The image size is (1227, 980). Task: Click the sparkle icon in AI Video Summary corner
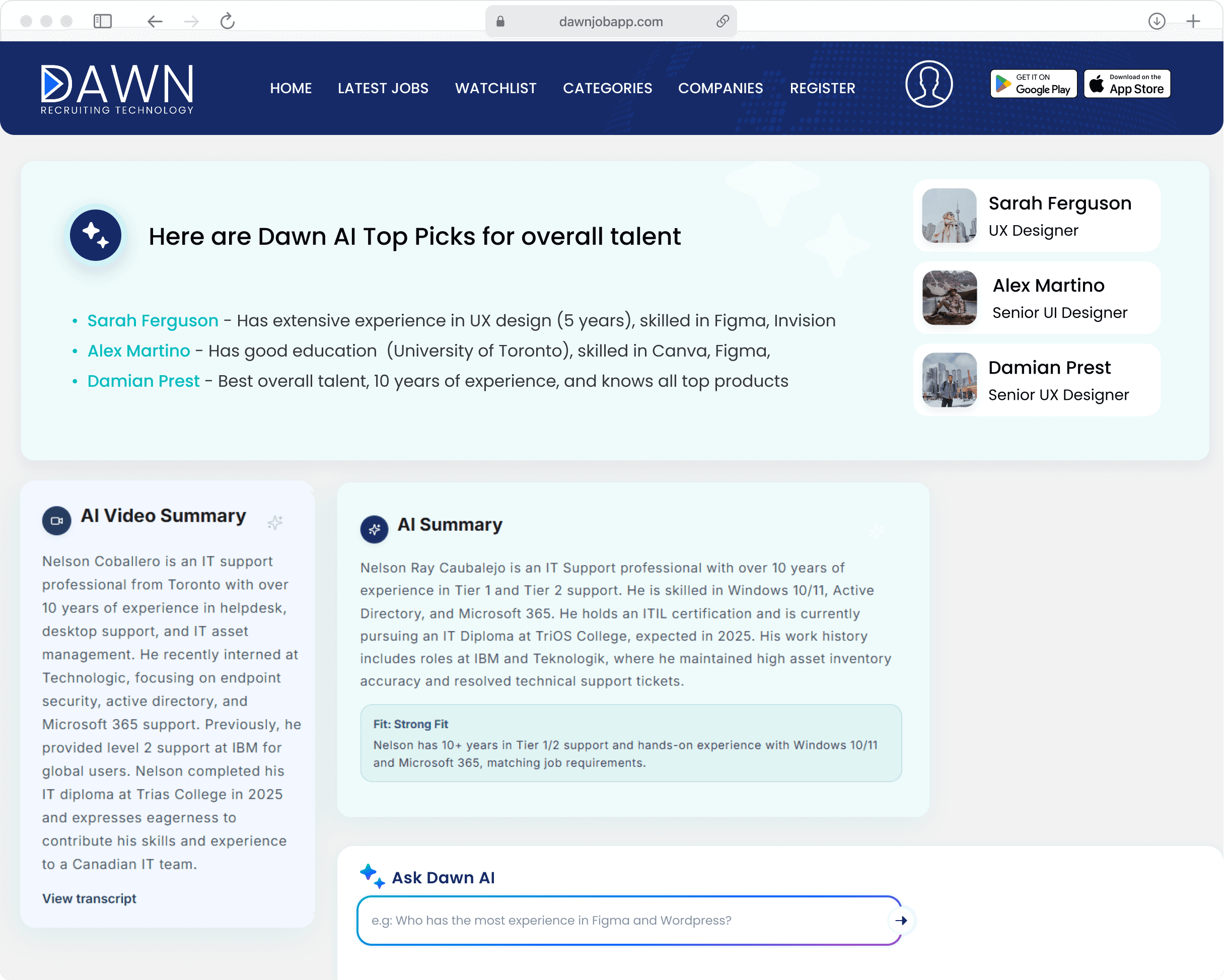tap(275, 522)
